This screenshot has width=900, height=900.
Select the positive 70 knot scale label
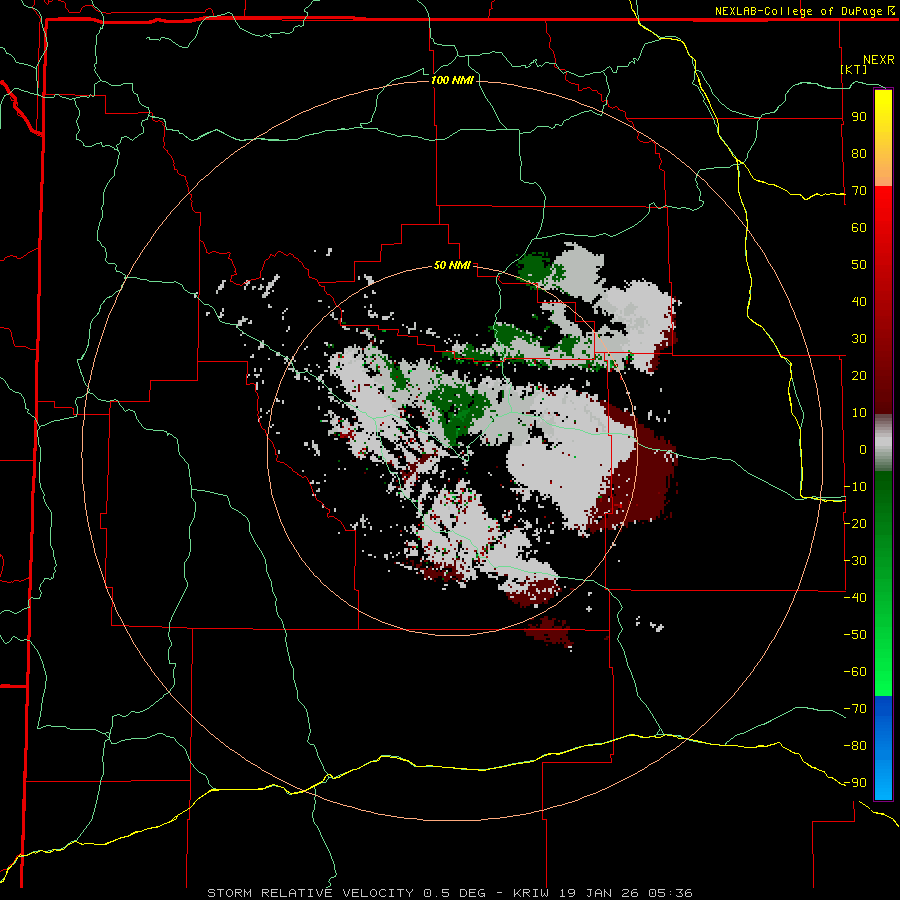point(859,191)
